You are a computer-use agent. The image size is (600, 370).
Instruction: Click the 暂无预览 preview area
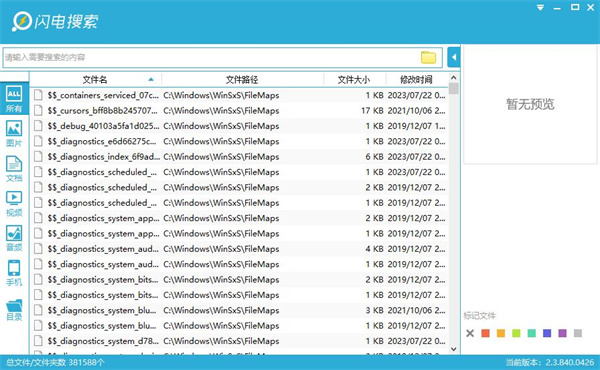(530, 104)
